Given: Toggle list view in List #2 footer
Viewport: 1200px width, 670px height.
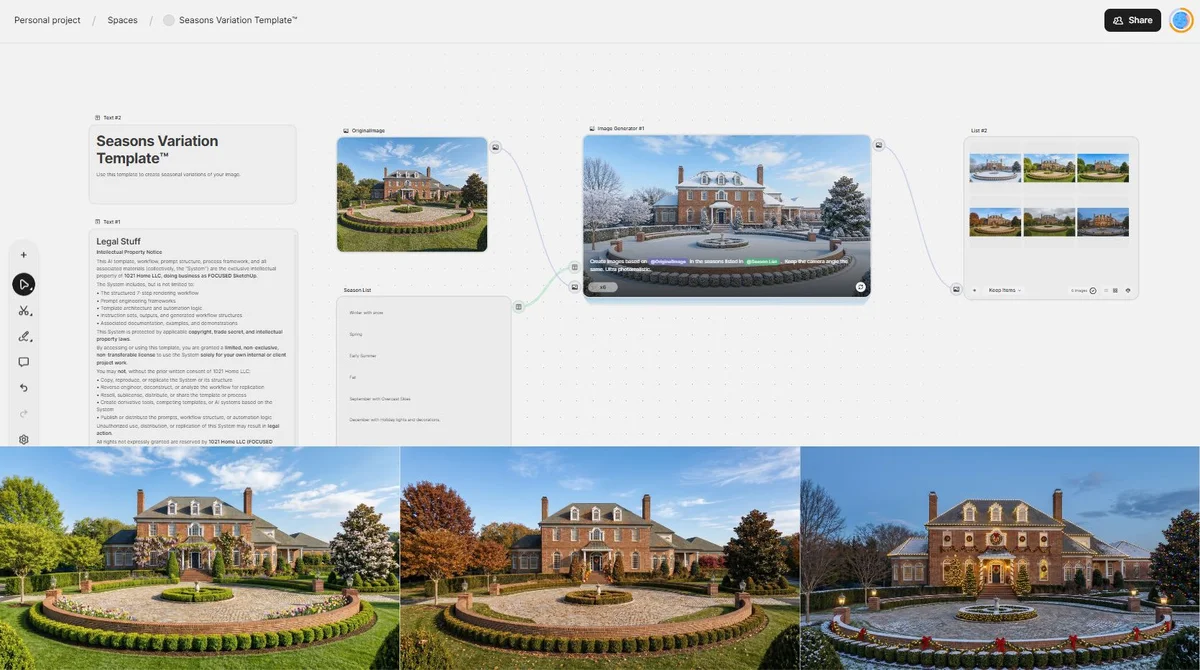Looking at the screenshot, I should (x=1106, y=289).
